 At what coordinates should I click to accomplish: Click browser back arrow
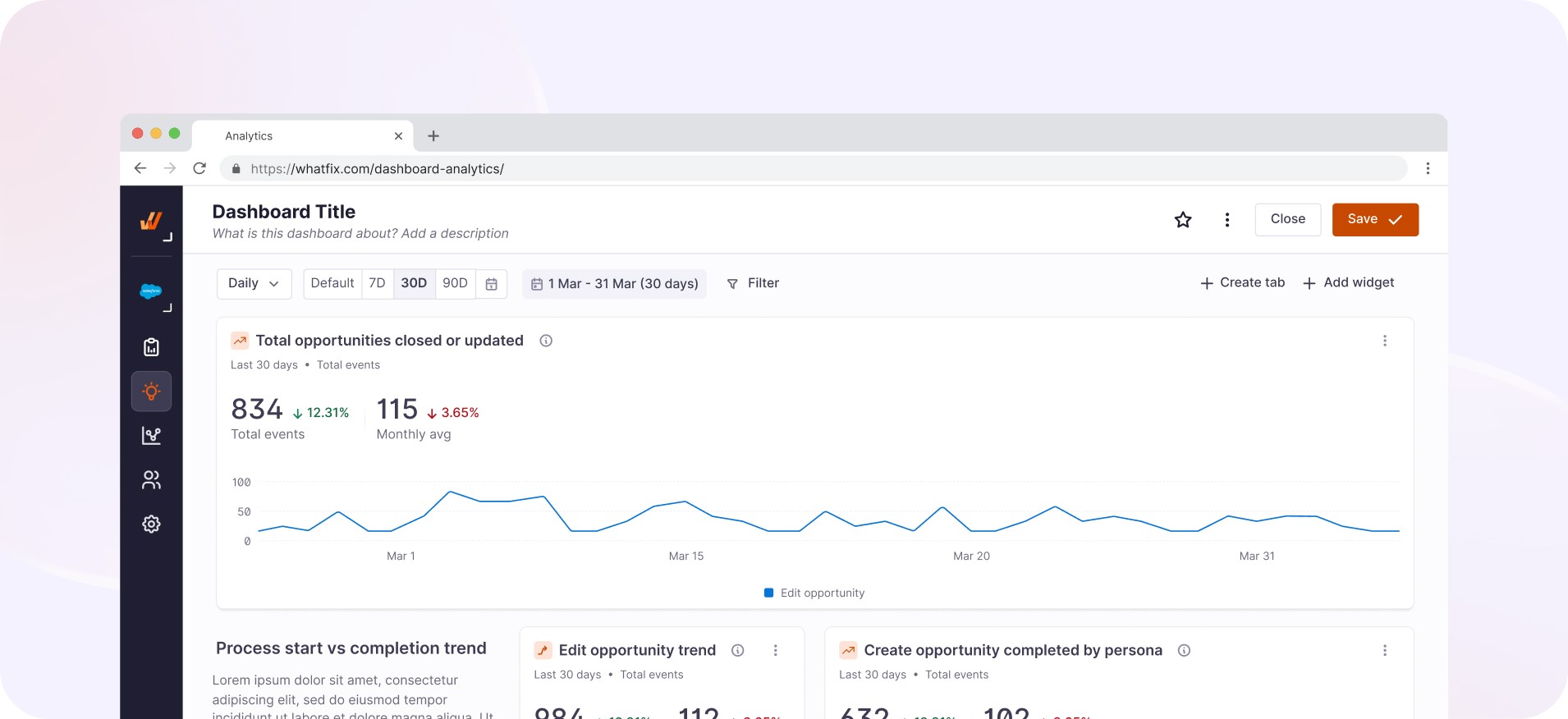pos(140,168)
